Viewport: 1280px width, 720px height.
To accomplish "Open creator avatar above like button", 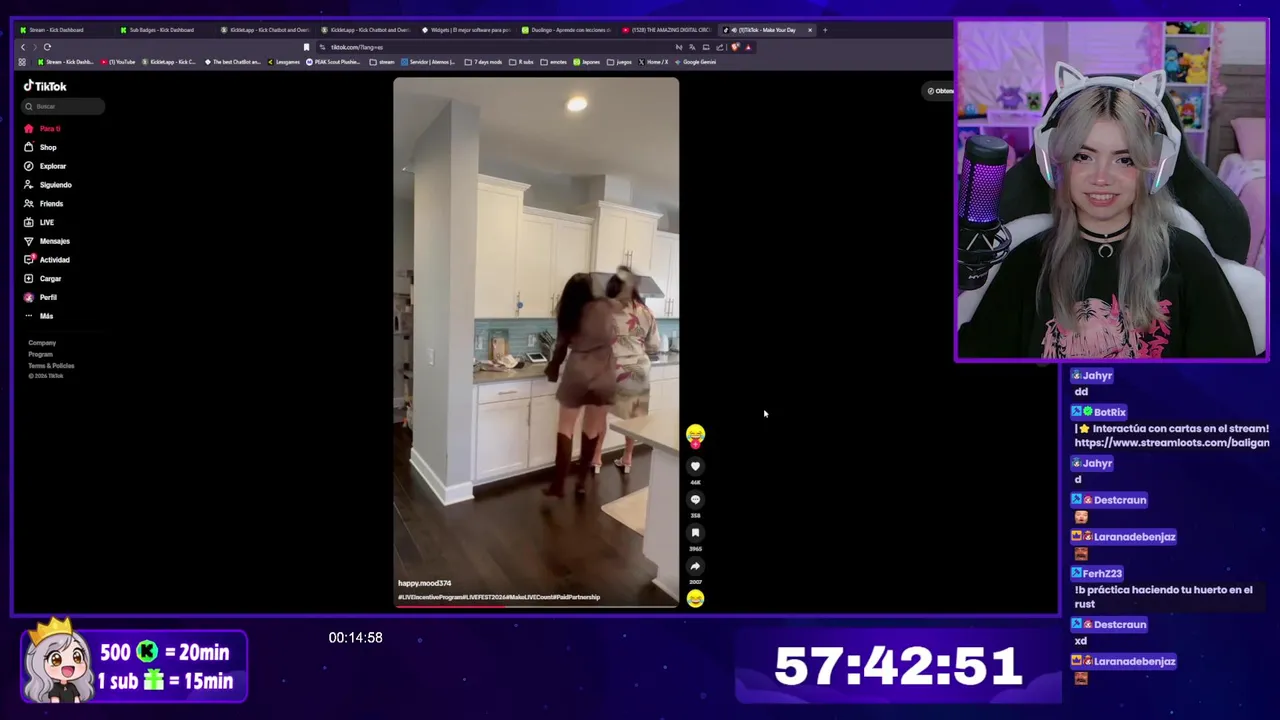I will click(x=695, y=434).
